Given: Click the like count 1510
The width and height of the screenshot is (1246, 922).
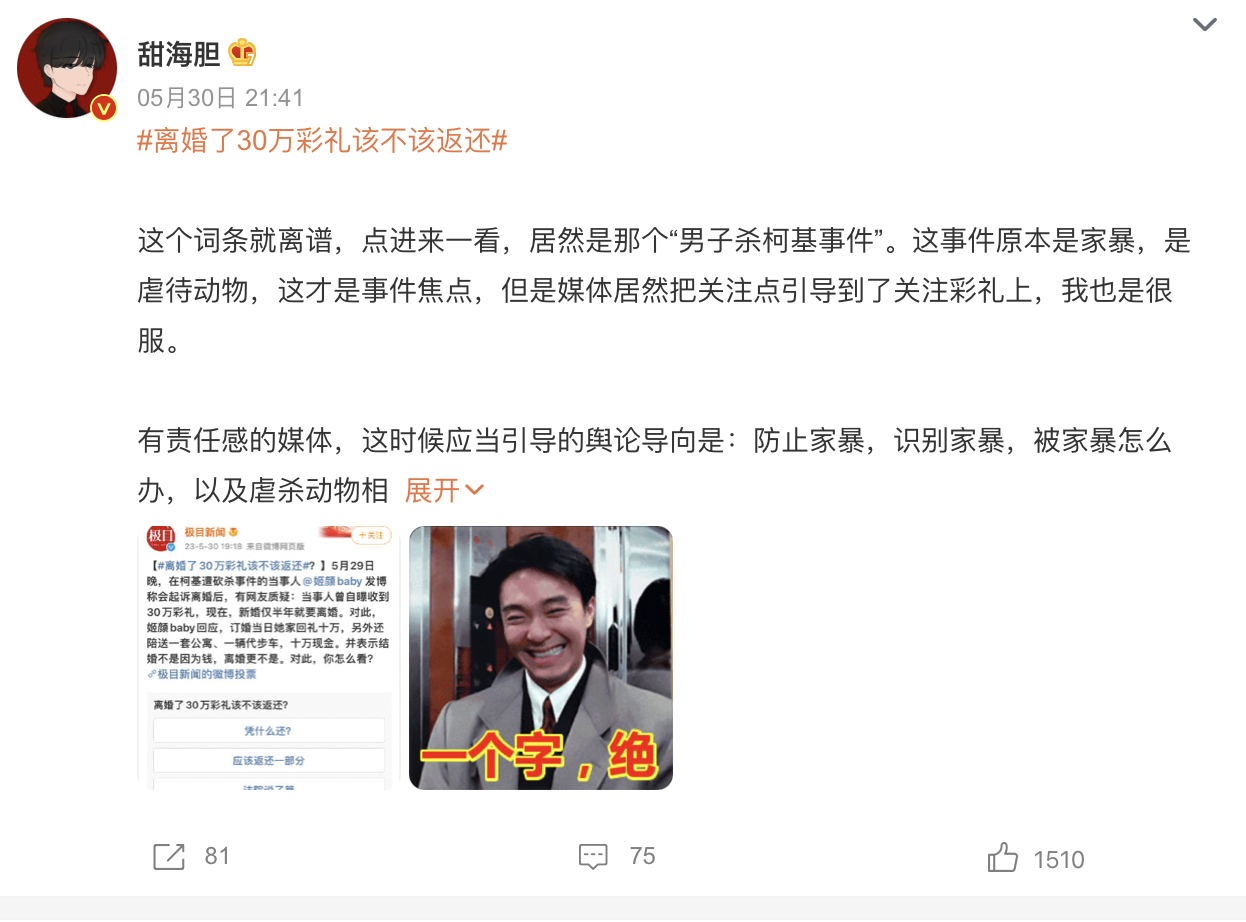Looking at the screenshot, I should [1059, 859].
